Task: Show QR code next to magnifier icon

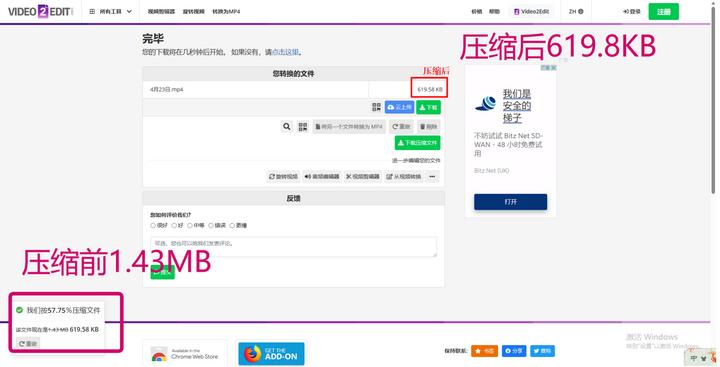Action: tap(303, 126)
